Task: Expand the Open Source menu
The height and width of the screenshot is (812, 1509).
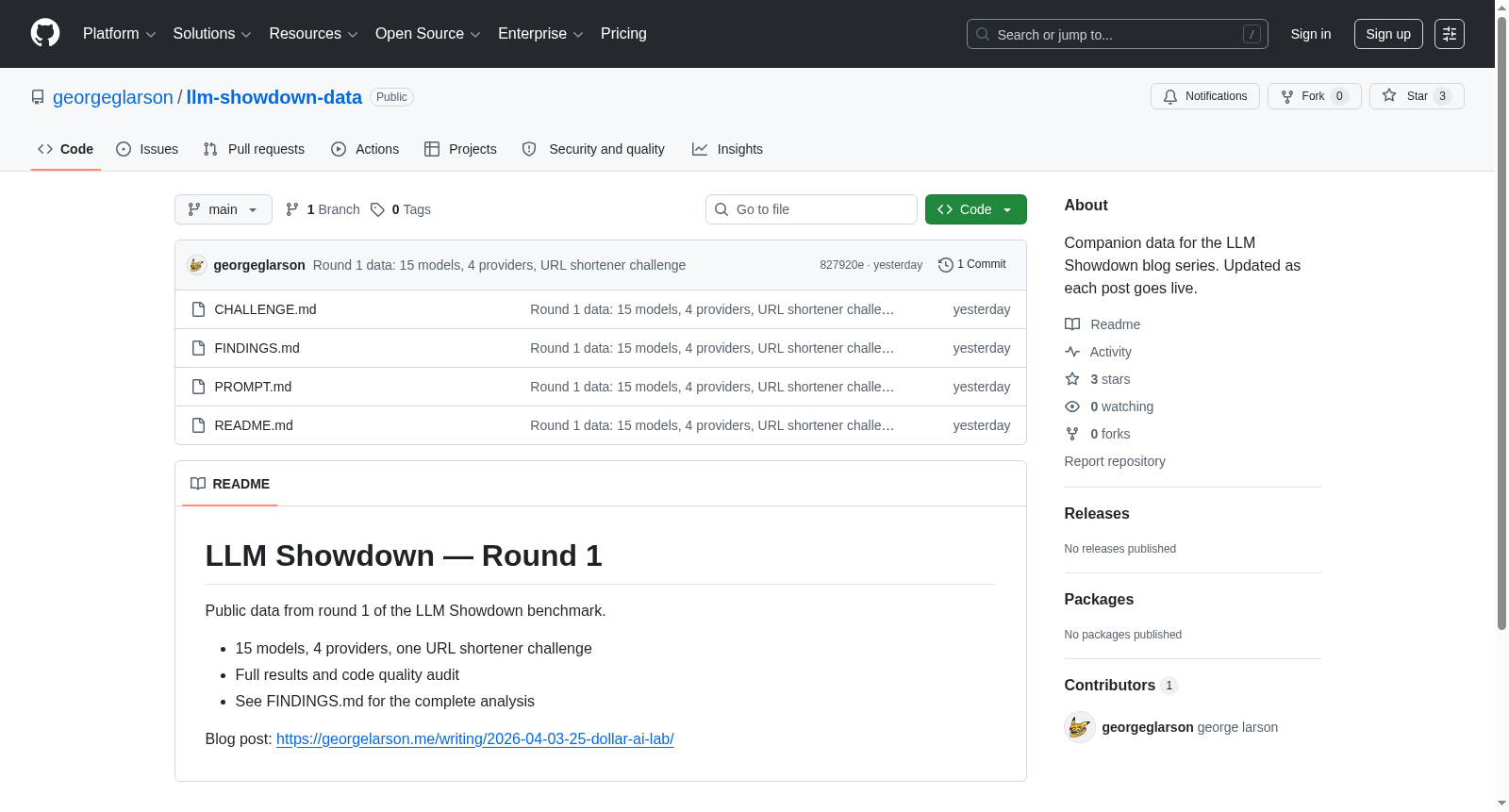Action: click(x=428, y=34)
